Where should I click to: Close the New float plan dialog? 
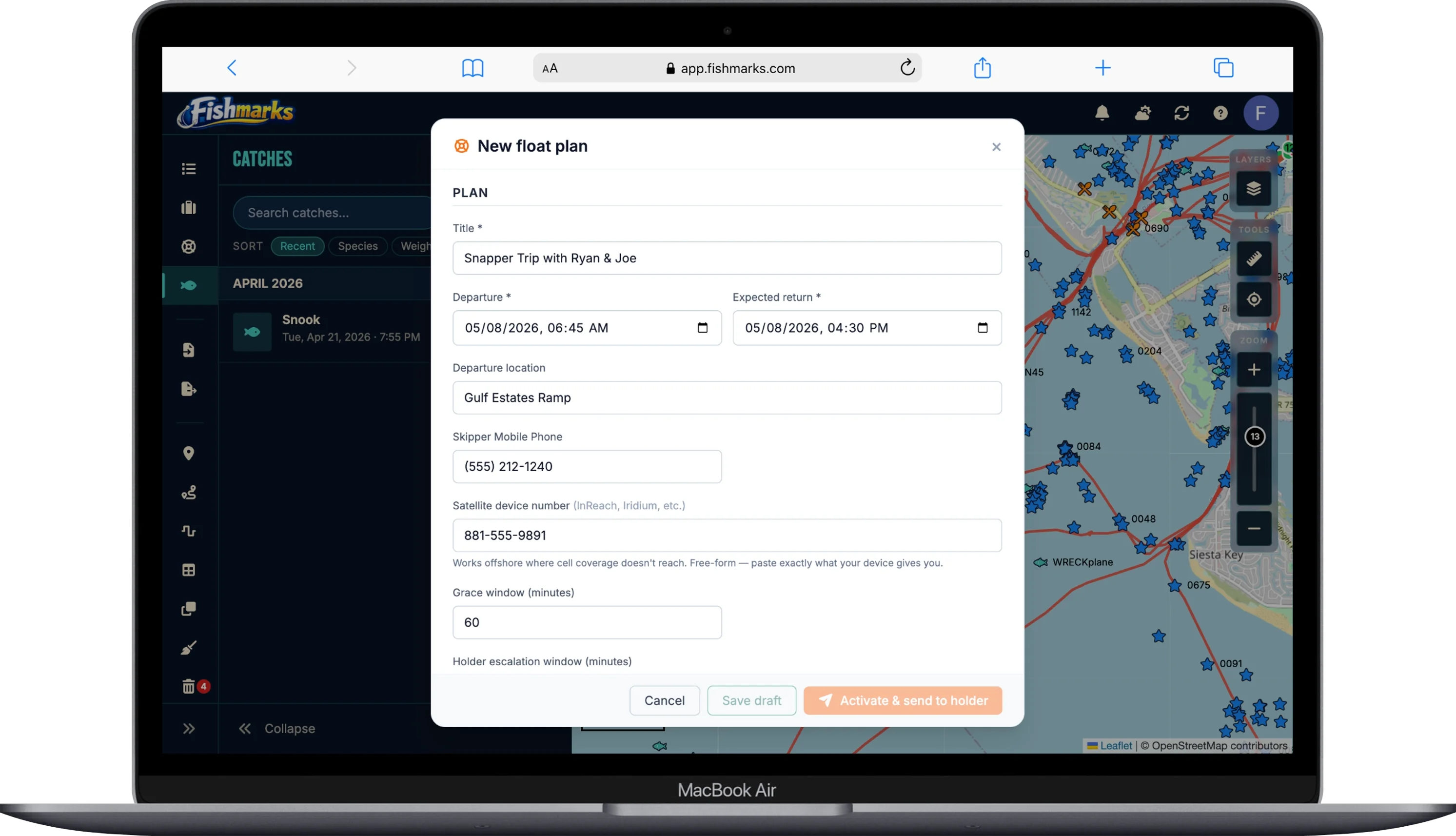996,147
